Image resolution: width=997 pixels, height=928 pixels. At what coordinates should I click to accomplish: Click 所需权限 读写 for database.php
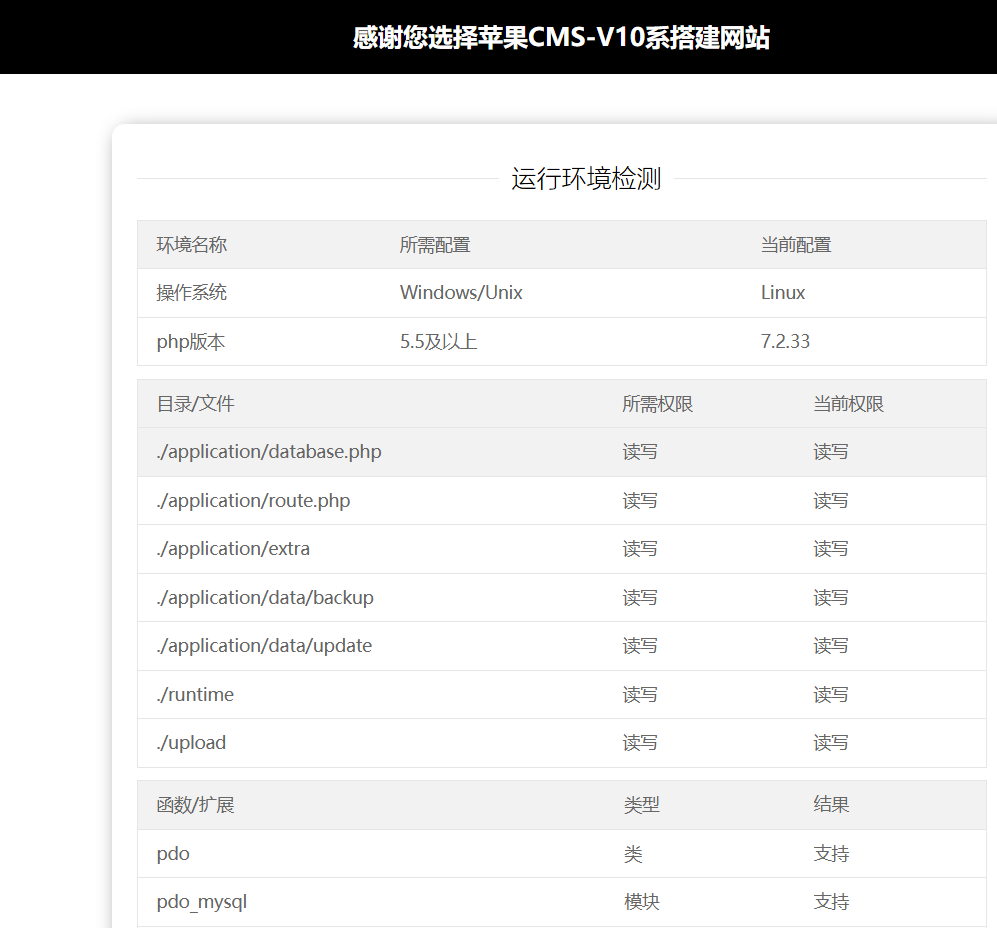click(x=640, y=452)
